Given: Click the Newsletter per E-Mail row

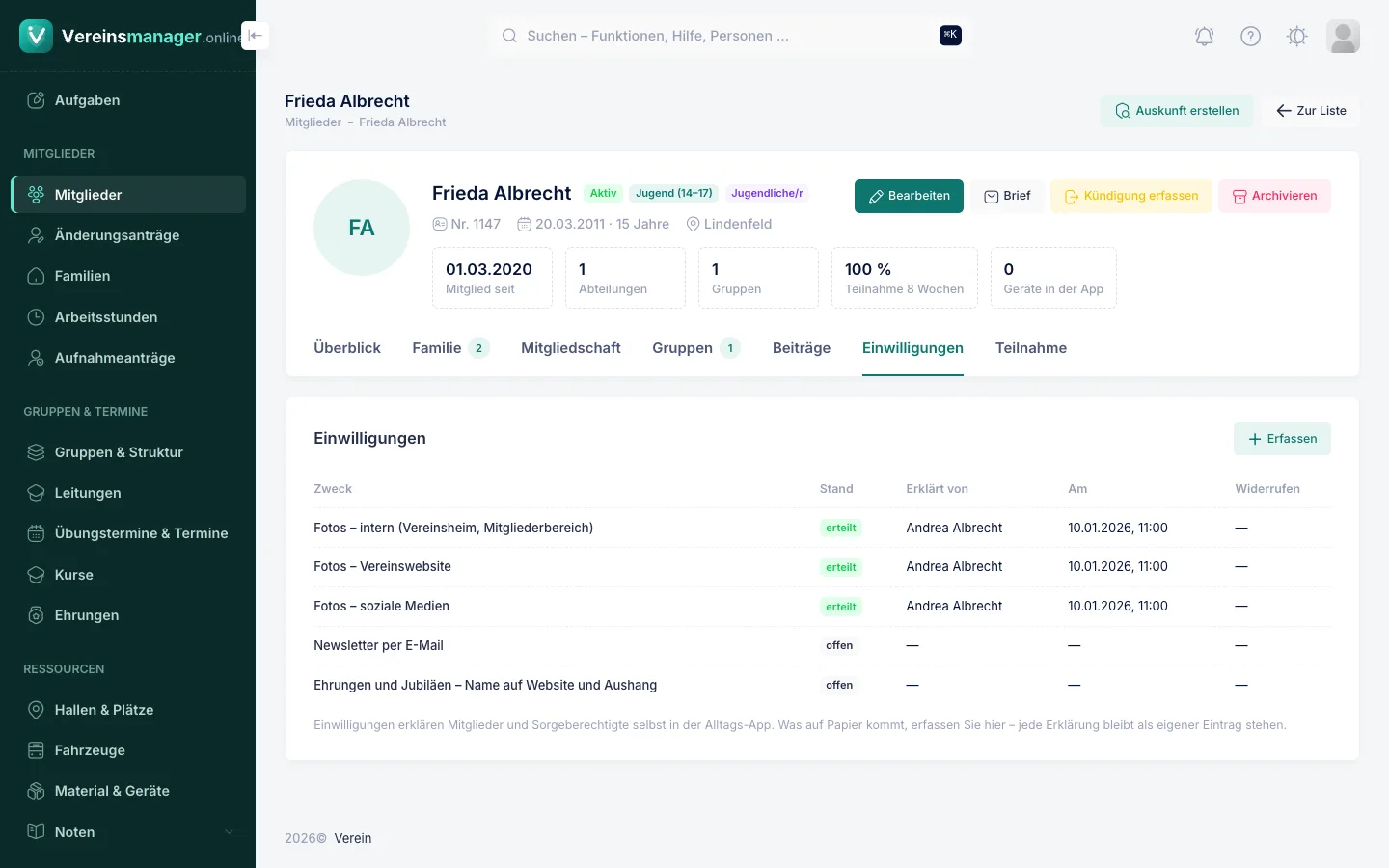Looking at the screenshot, I should click(822, 646).
